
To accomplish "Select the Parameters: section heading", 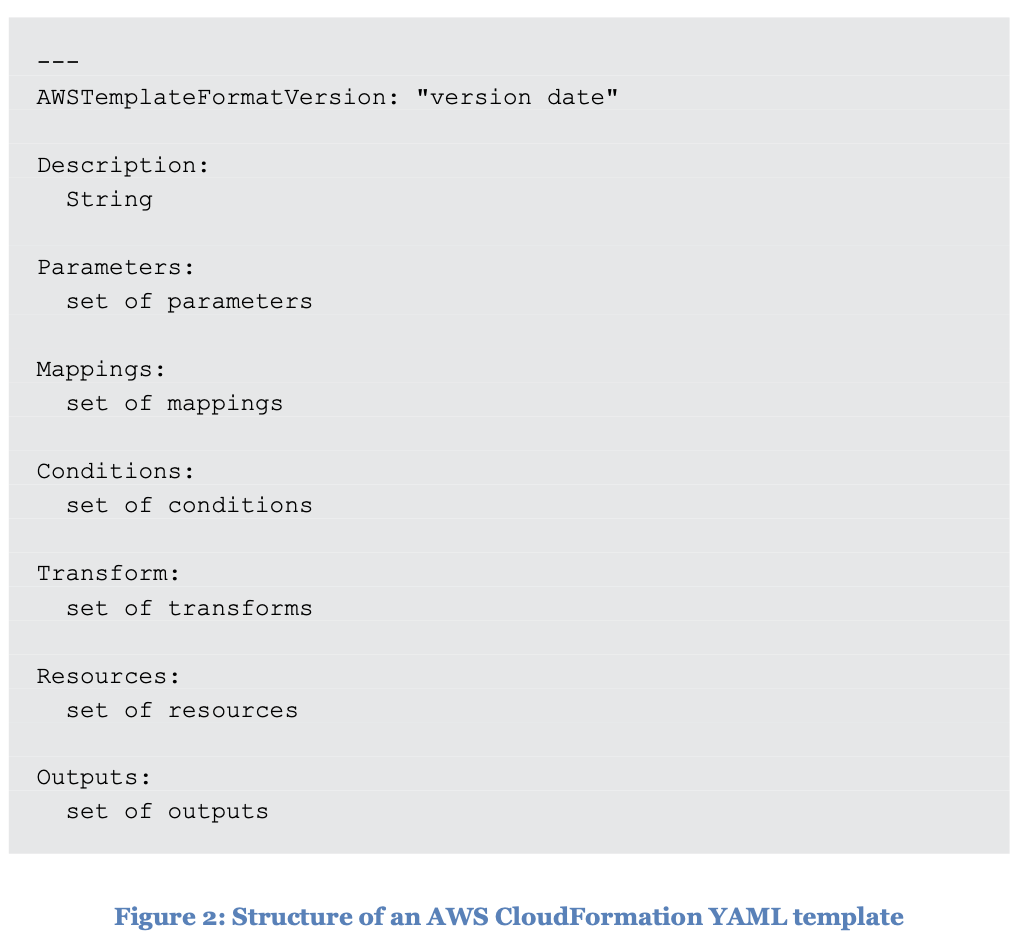I will click(116, 267).
